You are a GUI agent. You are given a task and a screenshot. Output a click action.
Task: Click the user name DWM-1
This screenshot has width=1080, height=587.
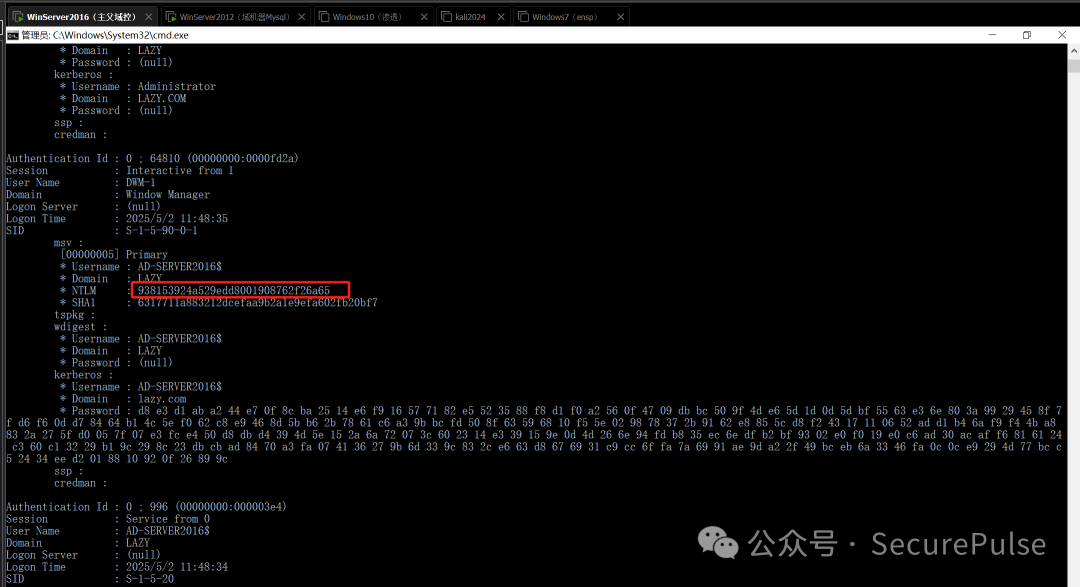(141, 183)
